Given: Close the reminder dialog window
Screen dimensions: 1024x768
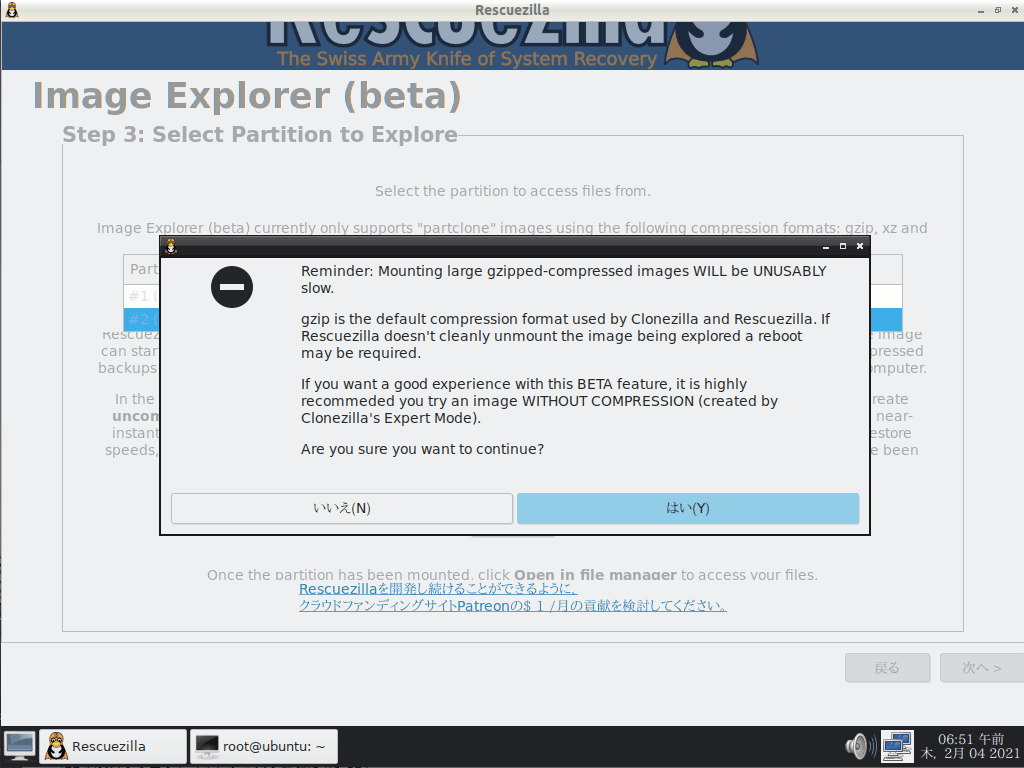Looking at the screenshot, I should tap(859, 246).
